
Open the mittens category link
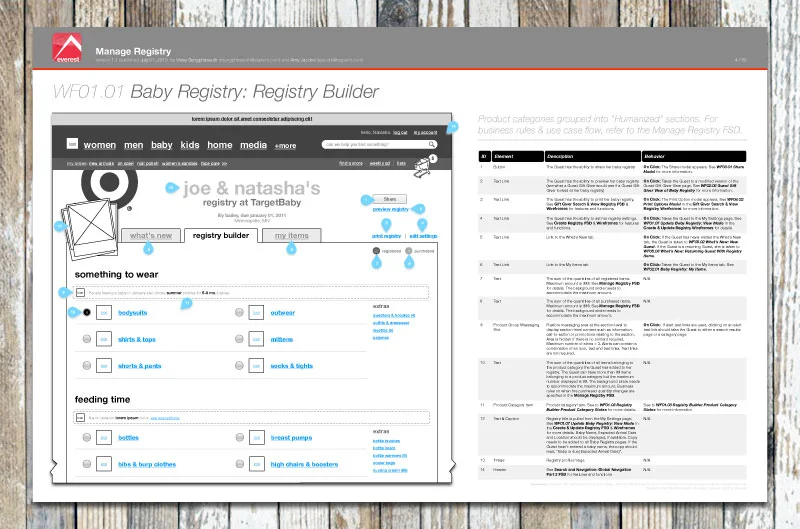click(x=282, y=339)
